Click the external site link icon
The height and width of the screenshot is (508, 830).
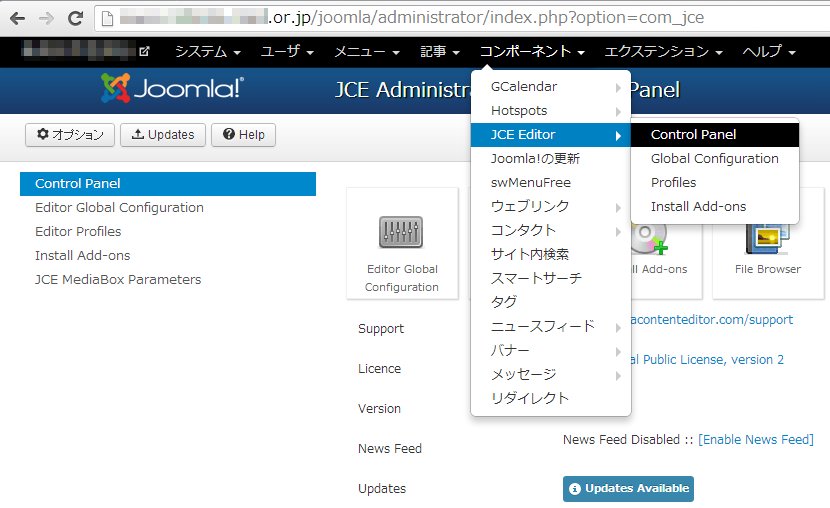(144, 51)
